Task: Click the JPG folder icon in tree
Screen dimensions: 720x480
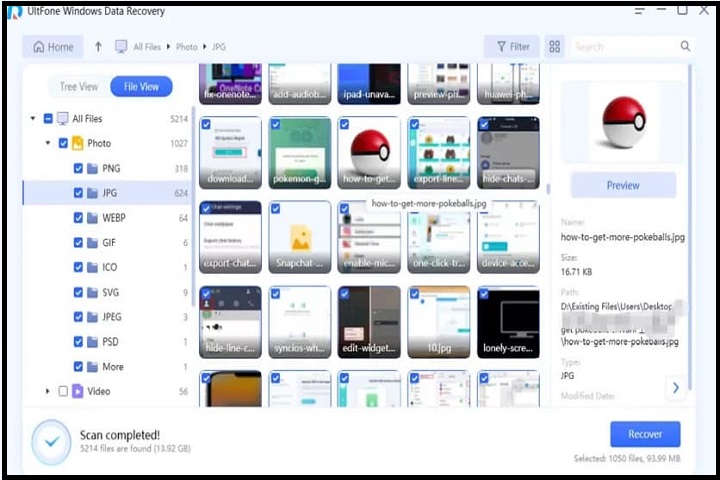Action: click(x=93, y=193)
